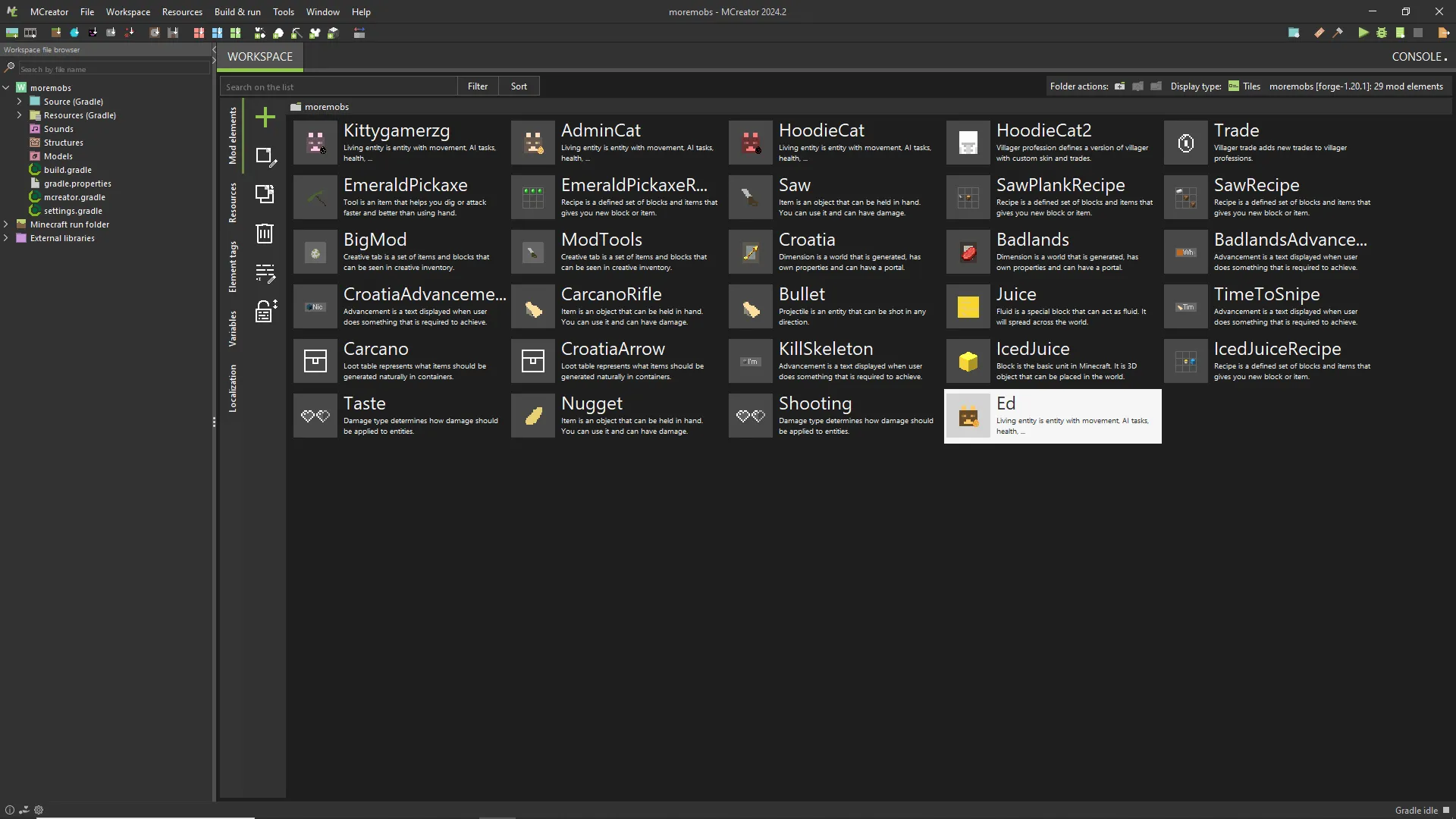Expand the Source (Gradle) tree node
Screen dimensions: 1456x819
click(20, 102)
